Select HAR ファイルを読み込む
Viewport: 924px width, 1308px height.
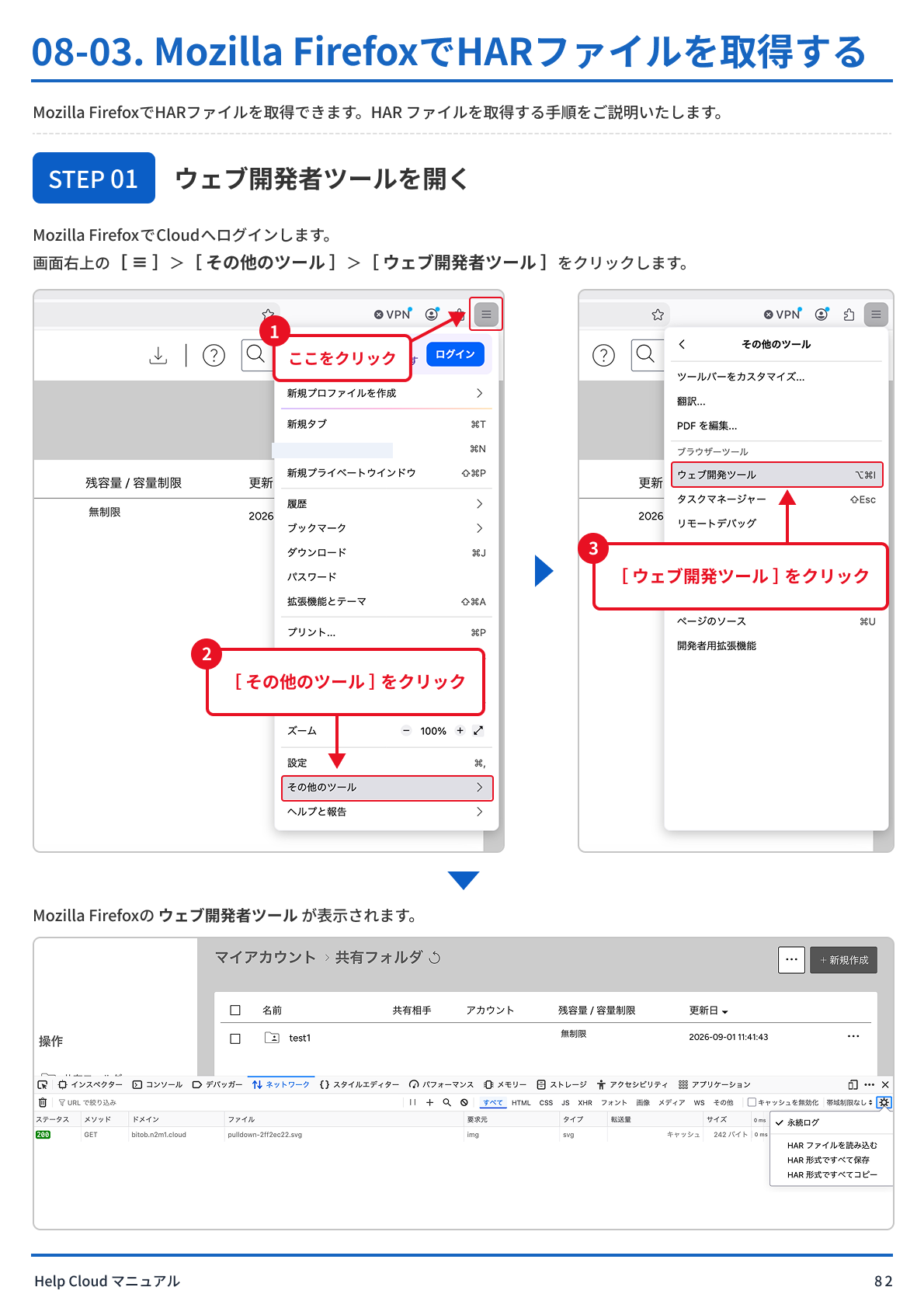tap(832, 1145)
